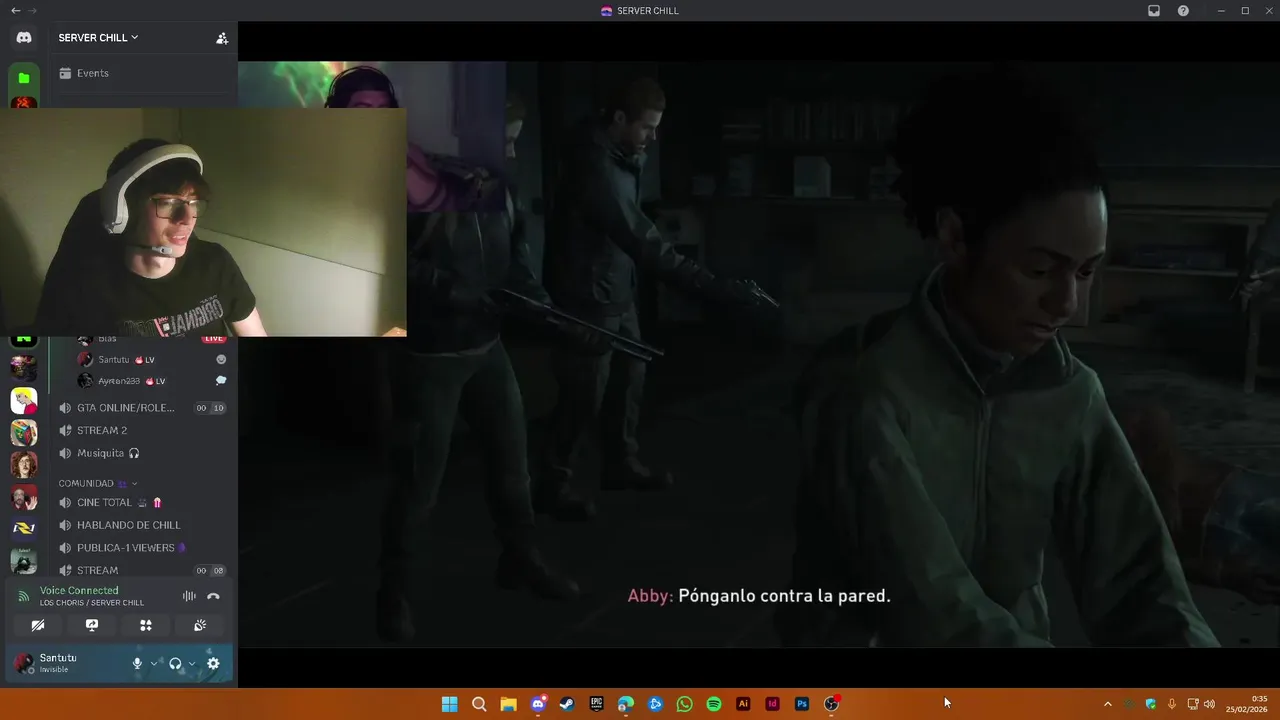Expand the SERVER CHILL server dropdown
This screenshot has height=720, width=1280.
(98, 38)
